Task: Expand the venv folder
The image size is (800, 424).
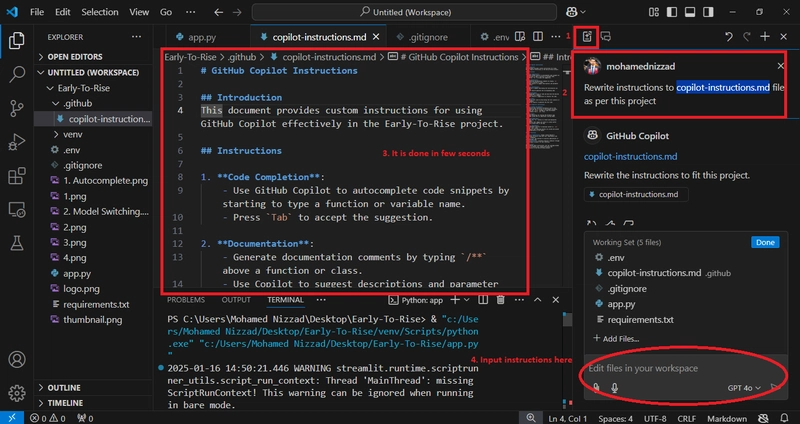Action: [72, 134]
